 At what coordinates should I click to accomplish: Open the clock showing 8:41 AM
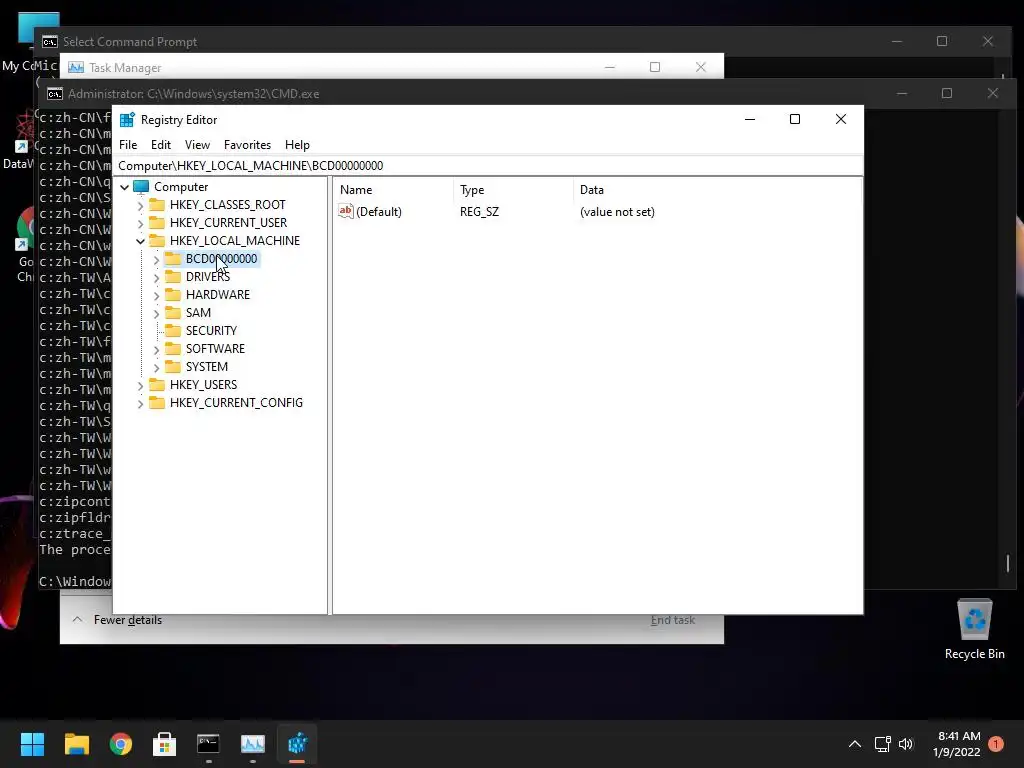(957, 744)
